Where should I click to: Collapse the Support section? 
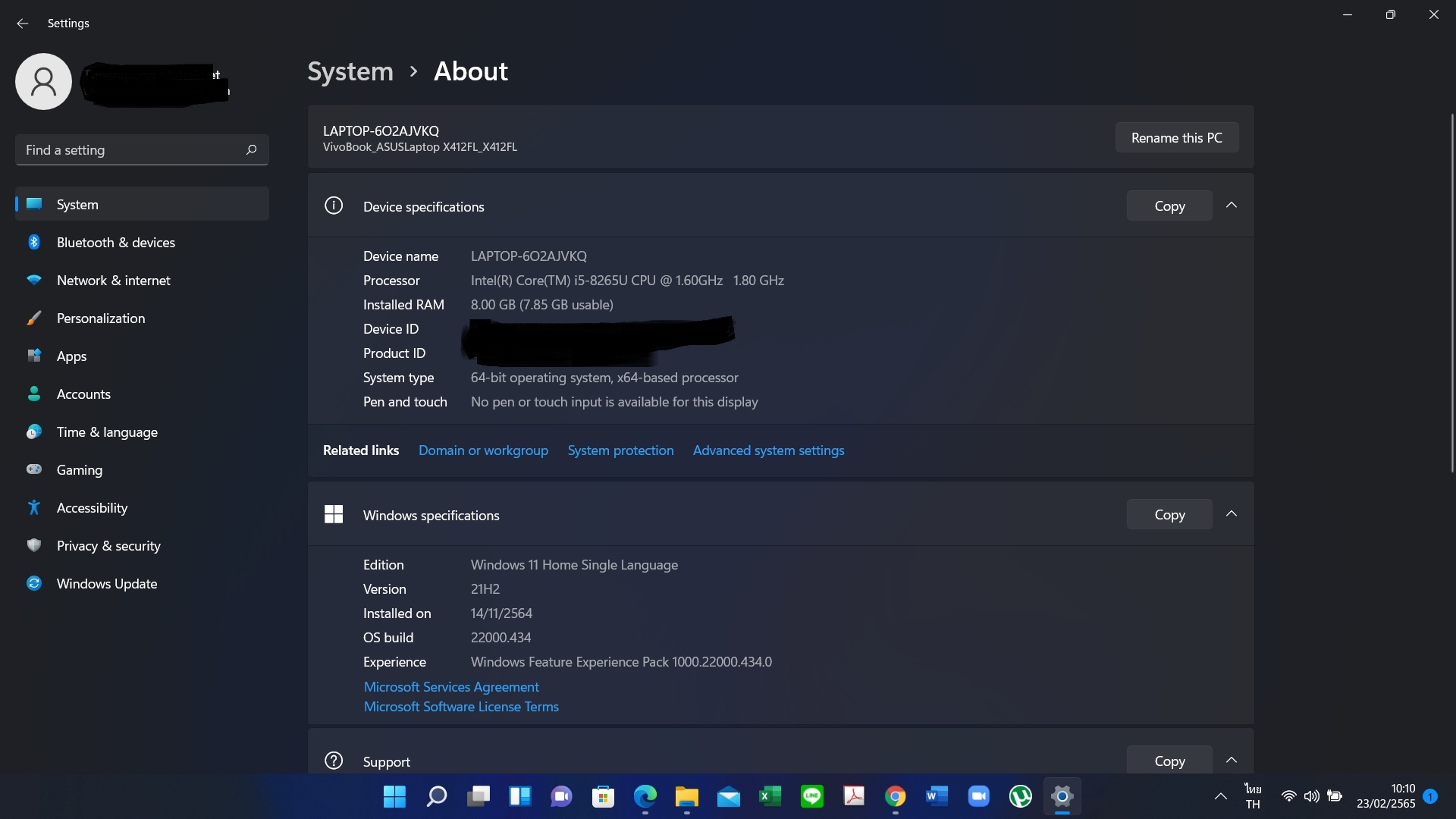pyautogui.click(x=1232, y=760)
